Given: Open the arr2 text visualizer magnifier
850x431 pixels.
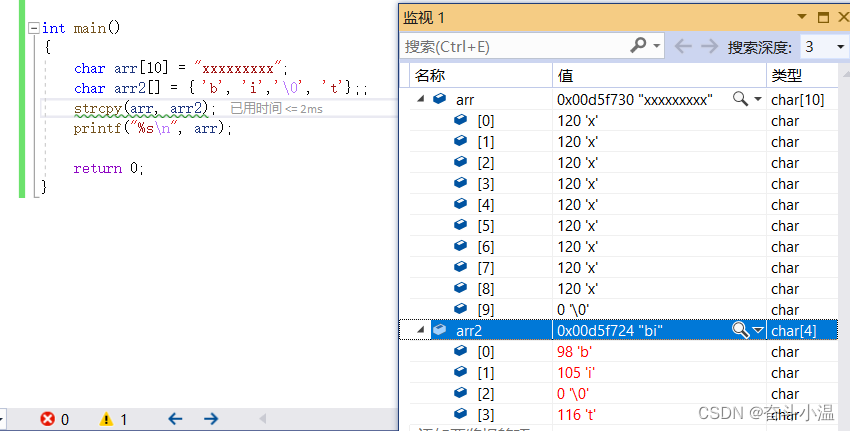Looking at the screenshot, I should (740, 330).
